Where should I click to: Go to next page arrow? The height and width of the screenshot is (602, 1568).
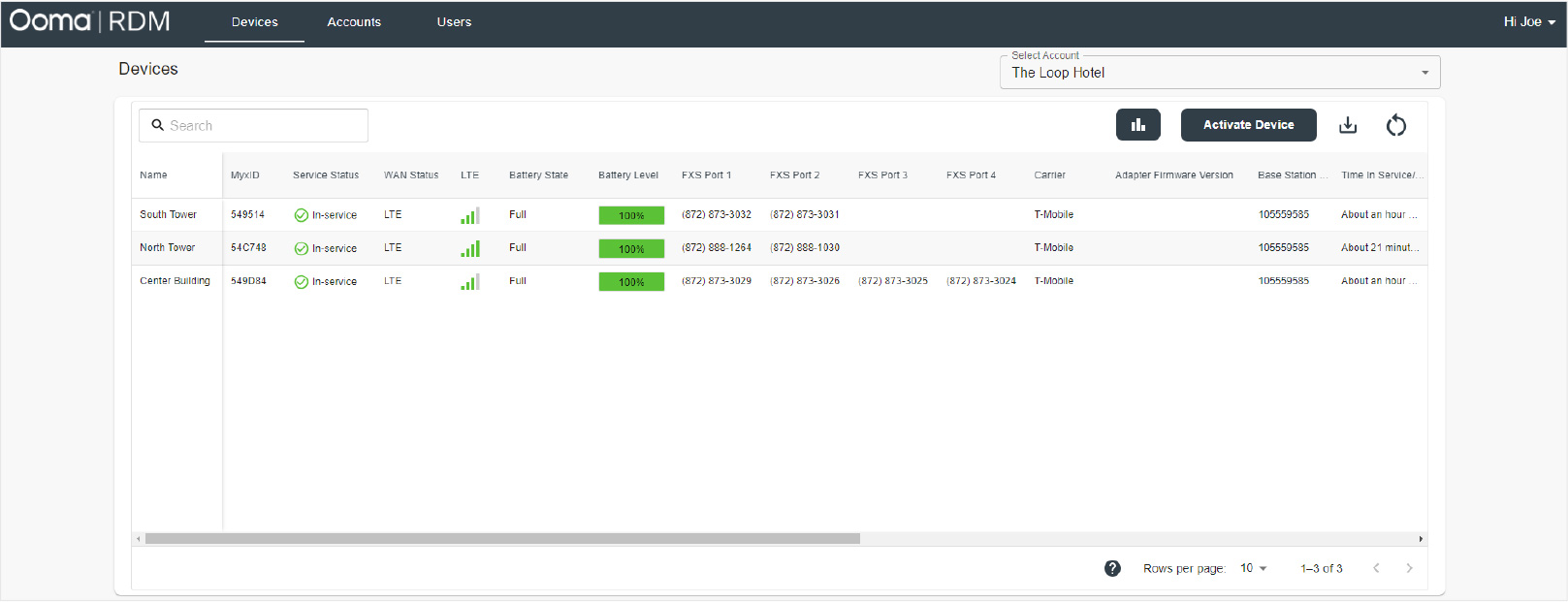pyautogui.click(x=1409, y=568)
